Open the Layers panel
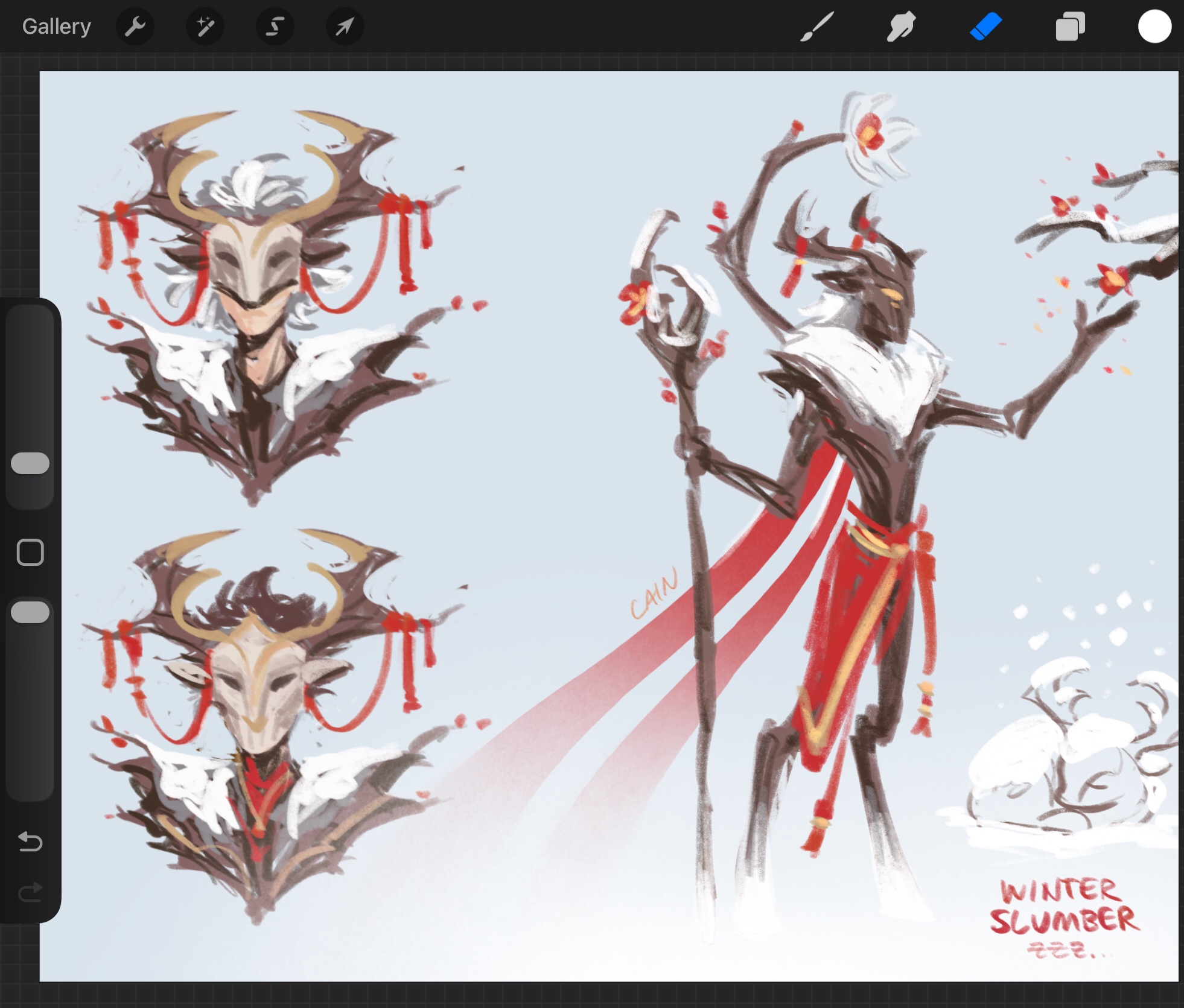This screenshot has width=1184, height=1008. click(1070, 27)
